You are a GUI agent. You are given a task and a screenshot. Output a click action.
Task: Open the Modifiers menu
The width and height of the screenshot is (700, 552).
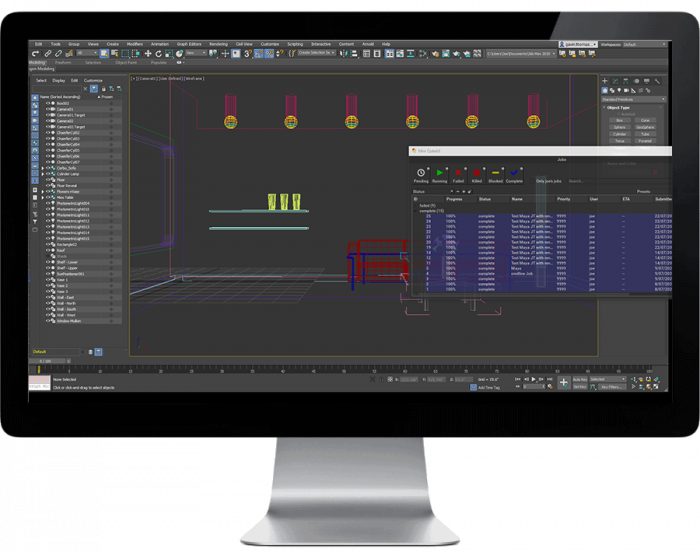point(134,44)
